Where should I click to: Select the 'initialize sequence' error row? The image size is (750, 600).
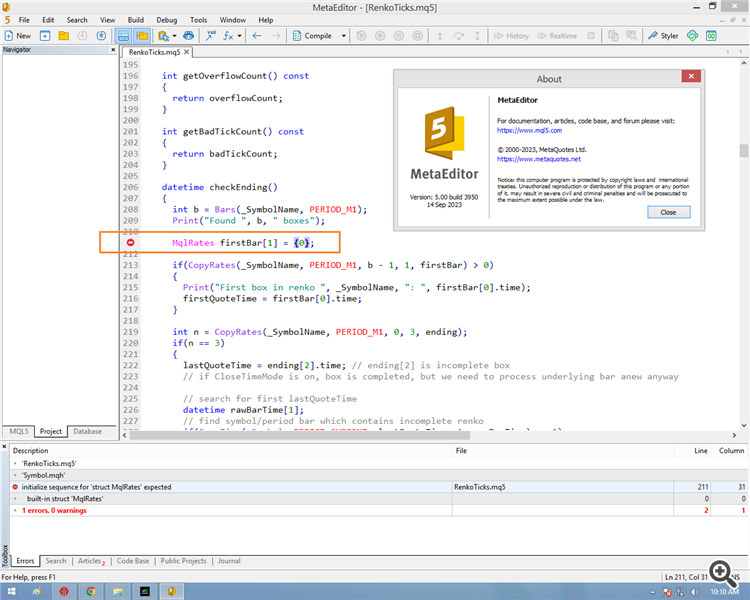pyautogui.click(x=378, y=487)
